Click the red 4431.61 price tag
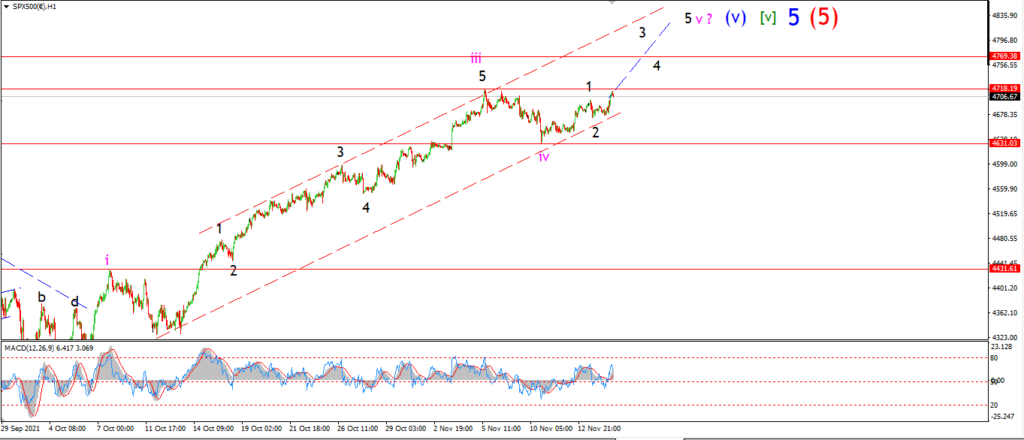The height and width of the screenshot is (440, 1024). point(1004,269)
